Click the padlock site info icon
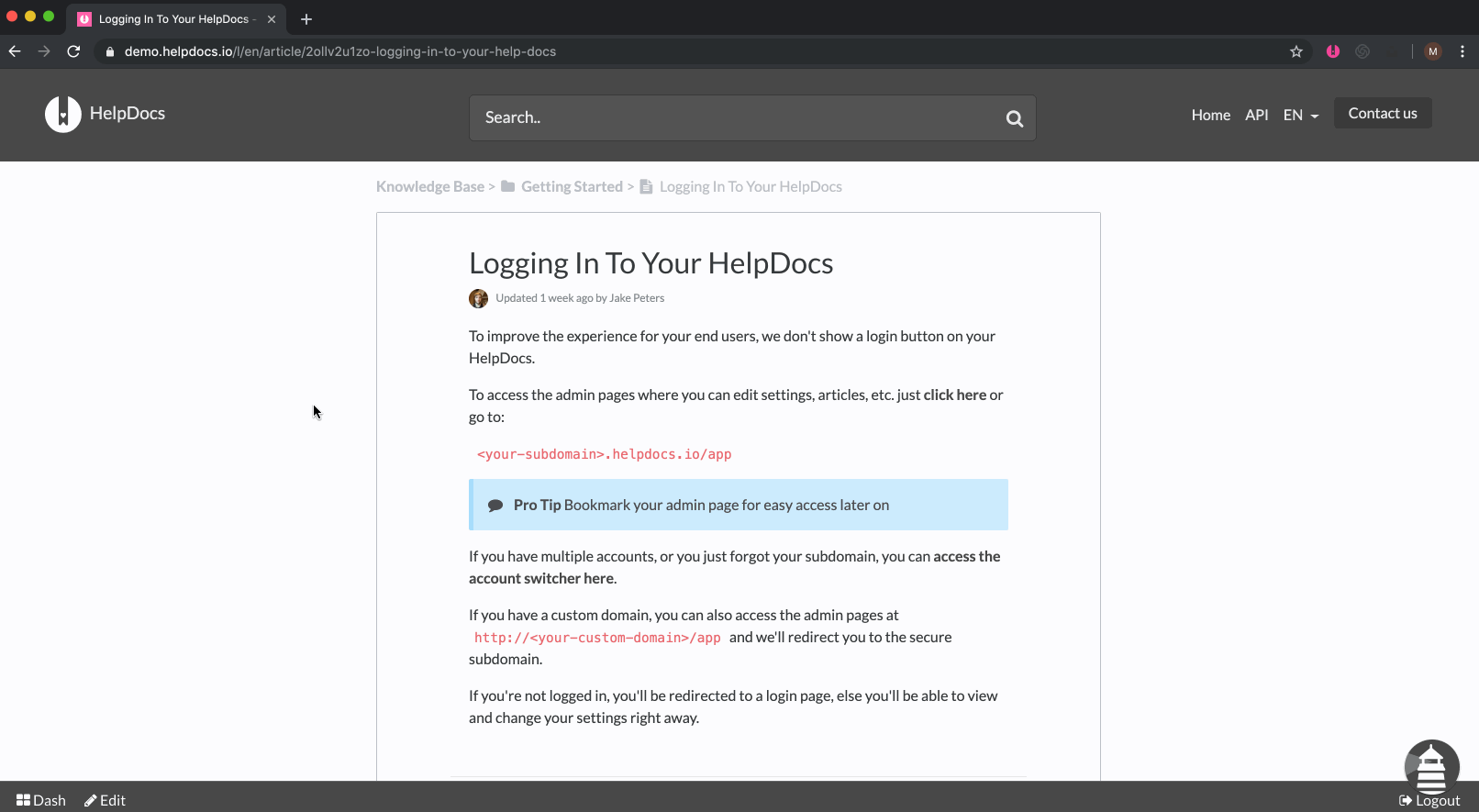 coord(110,51)
